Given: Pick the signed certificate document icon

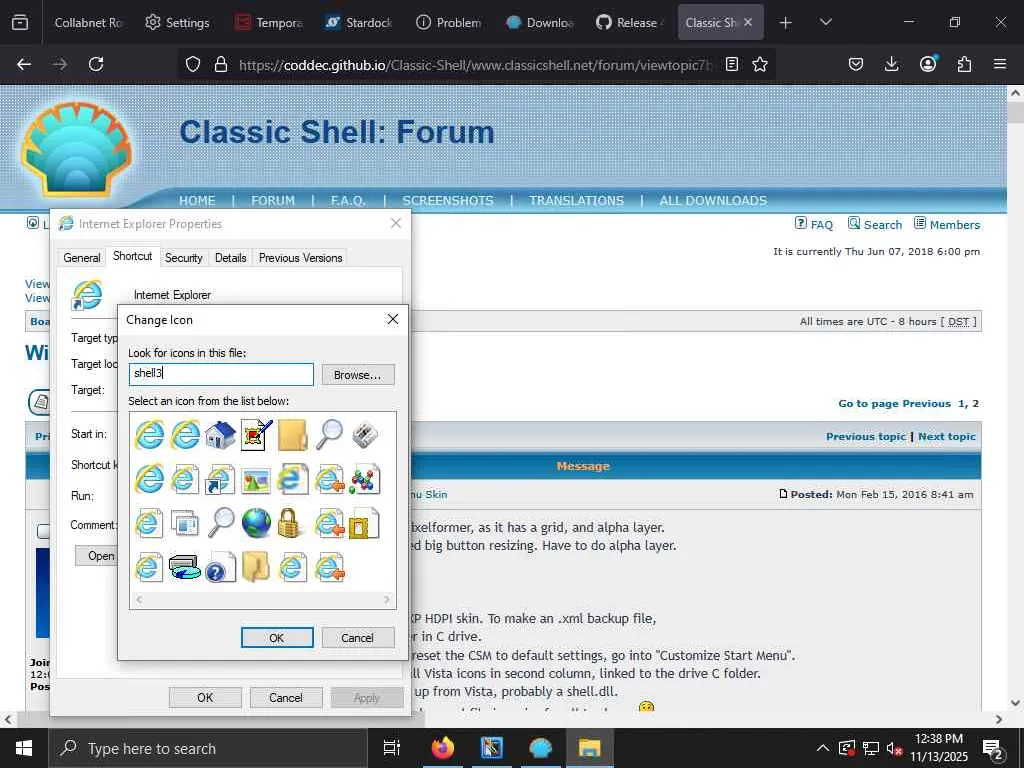Looking at the screenshot, I should [x=256, y=435].
